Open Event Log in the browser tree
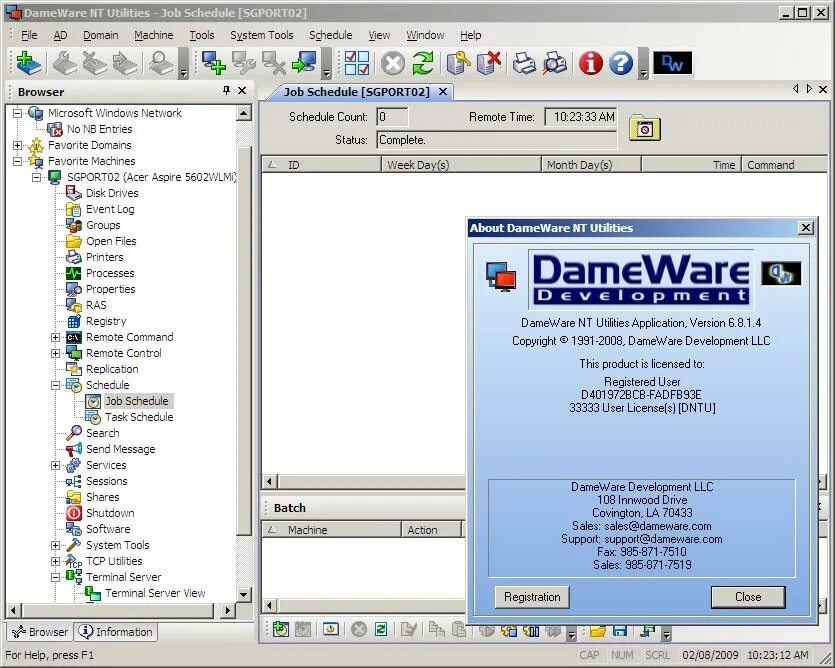The image size is (835, 668). [110, 209]
